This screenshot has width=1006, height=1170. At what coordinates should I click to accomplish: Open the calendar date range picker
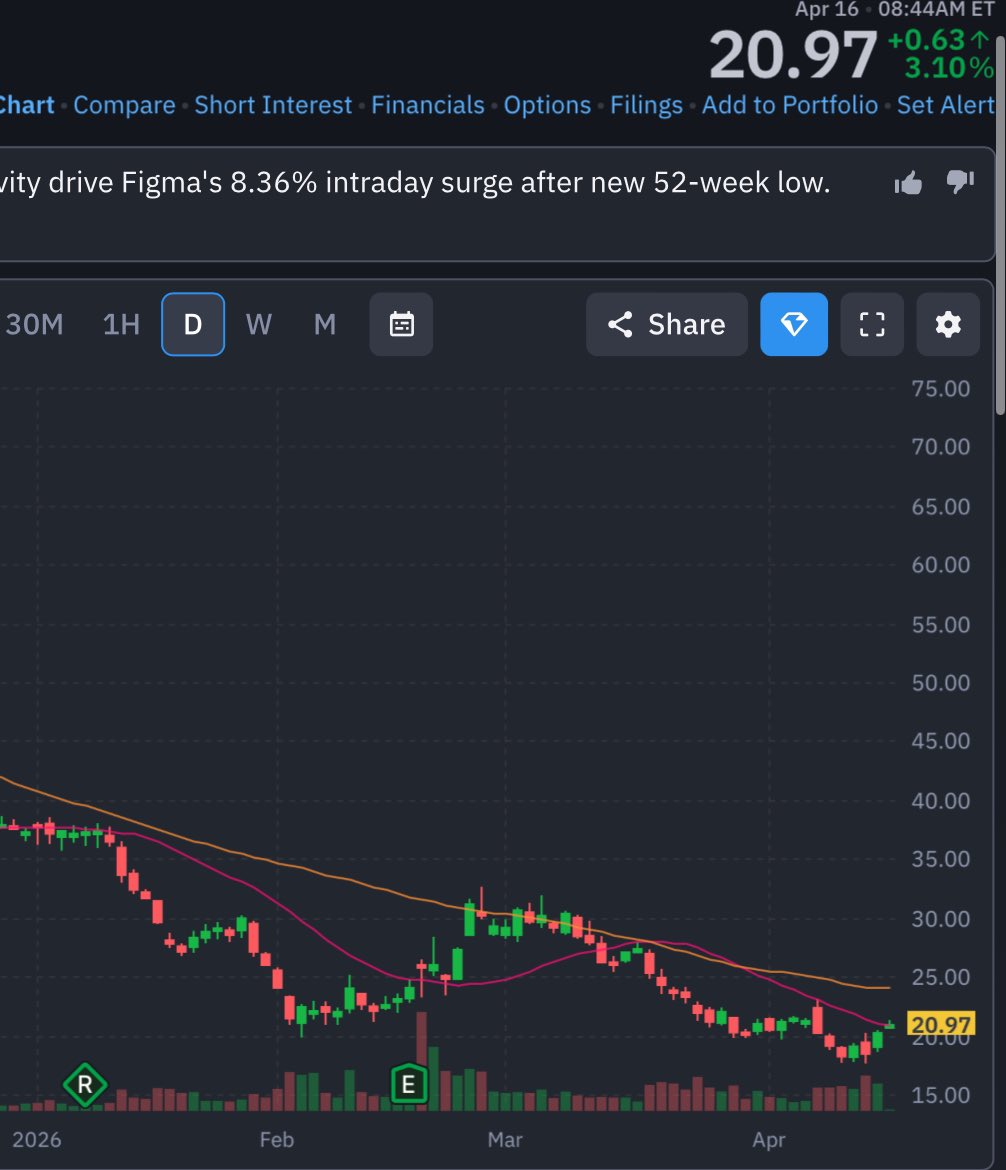coord(402,325)
